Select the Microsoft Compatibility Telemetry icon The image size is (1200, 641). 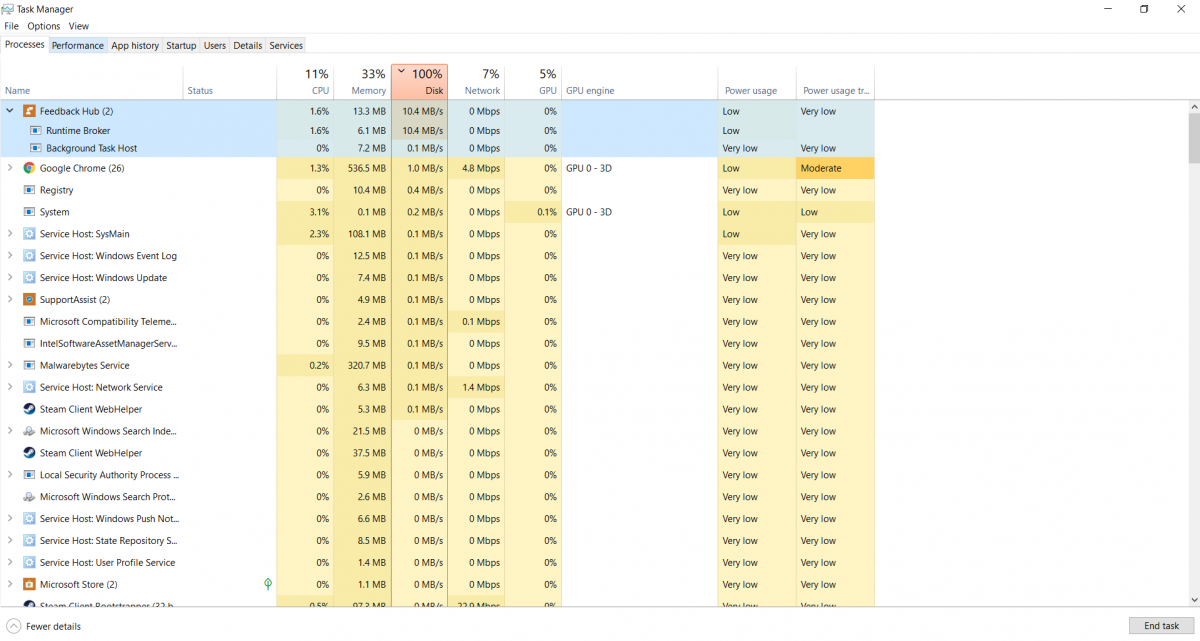[30, 321]
